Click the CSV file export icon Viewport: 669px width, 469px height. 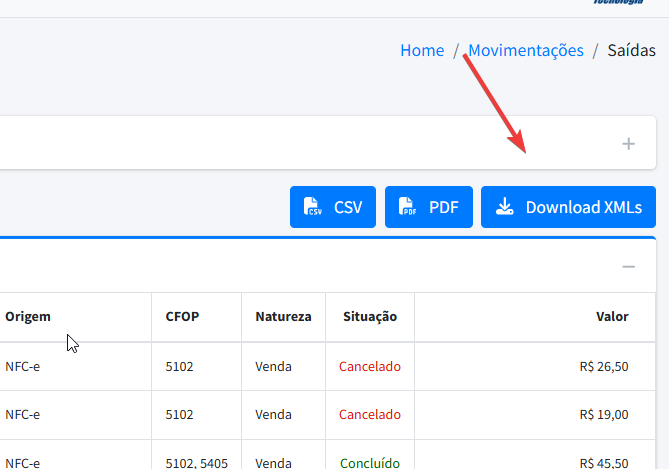(x=314, y=207)
